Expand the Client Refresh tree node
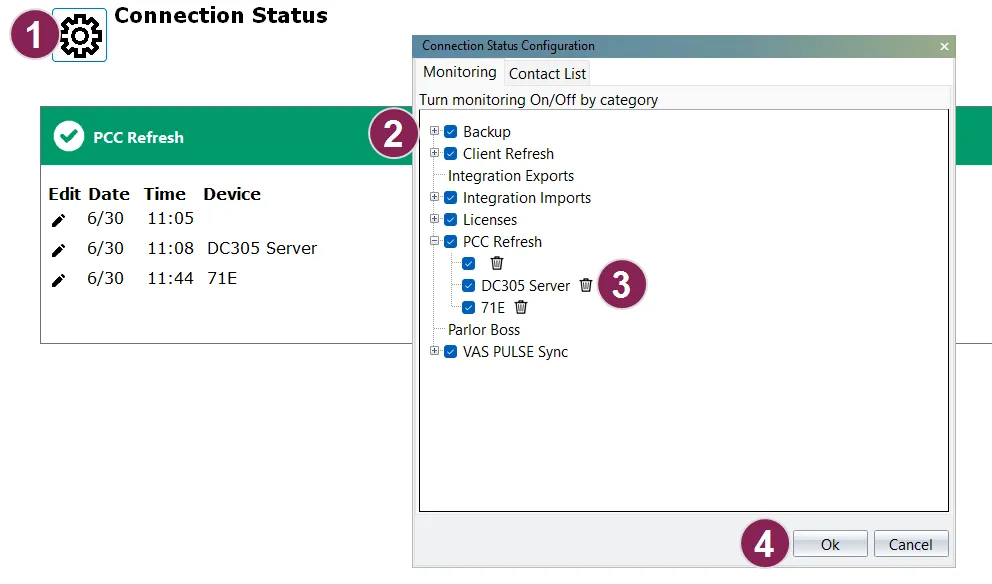 [434, 153]
